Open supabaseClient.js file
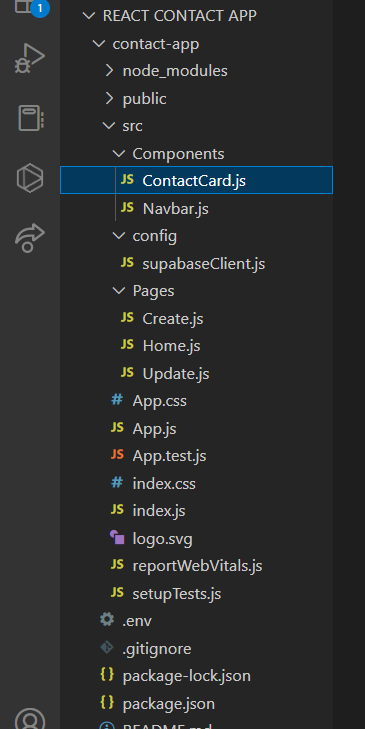 tap(204, 264)
